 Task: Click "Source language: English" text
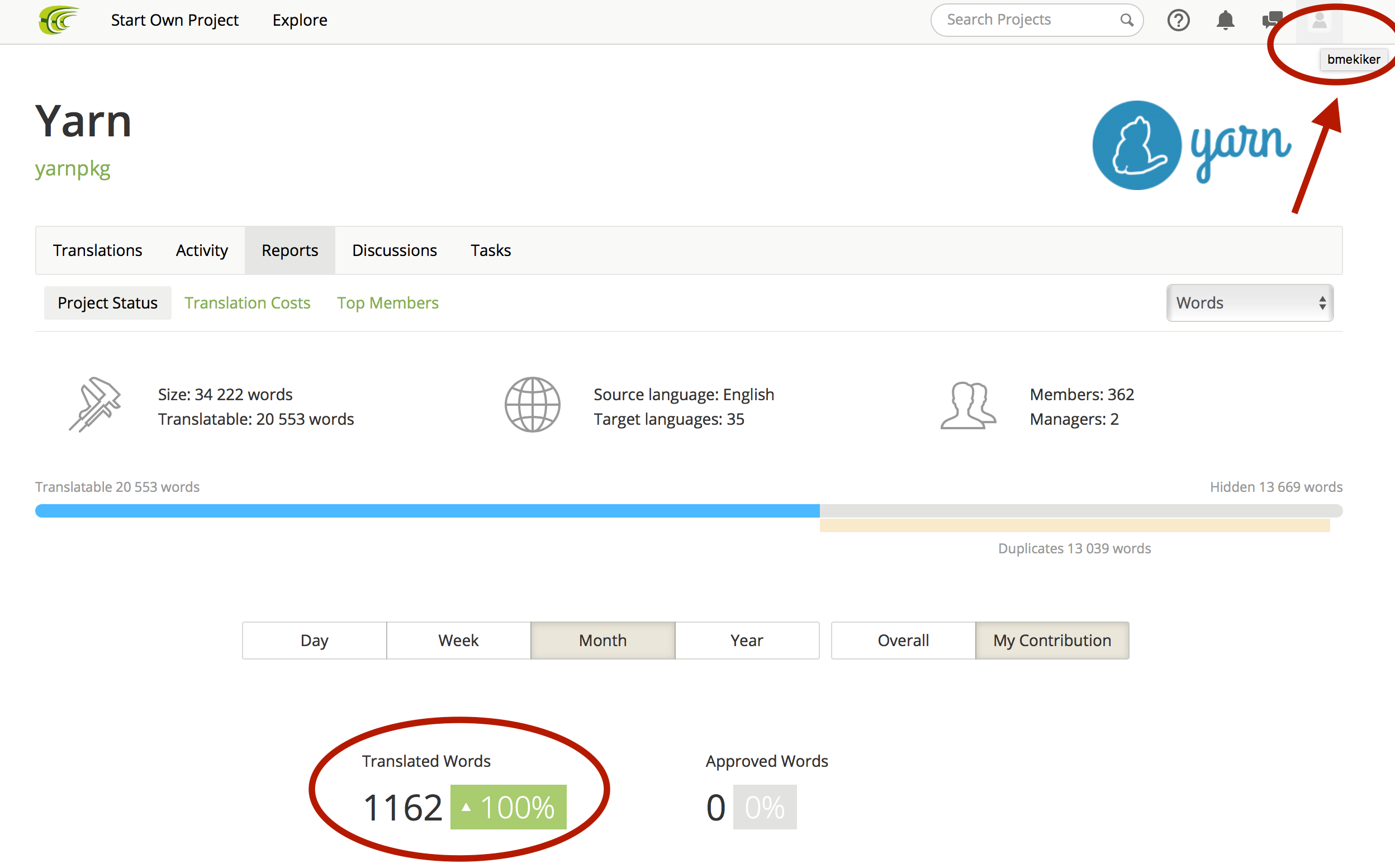[x=684, y=395]
